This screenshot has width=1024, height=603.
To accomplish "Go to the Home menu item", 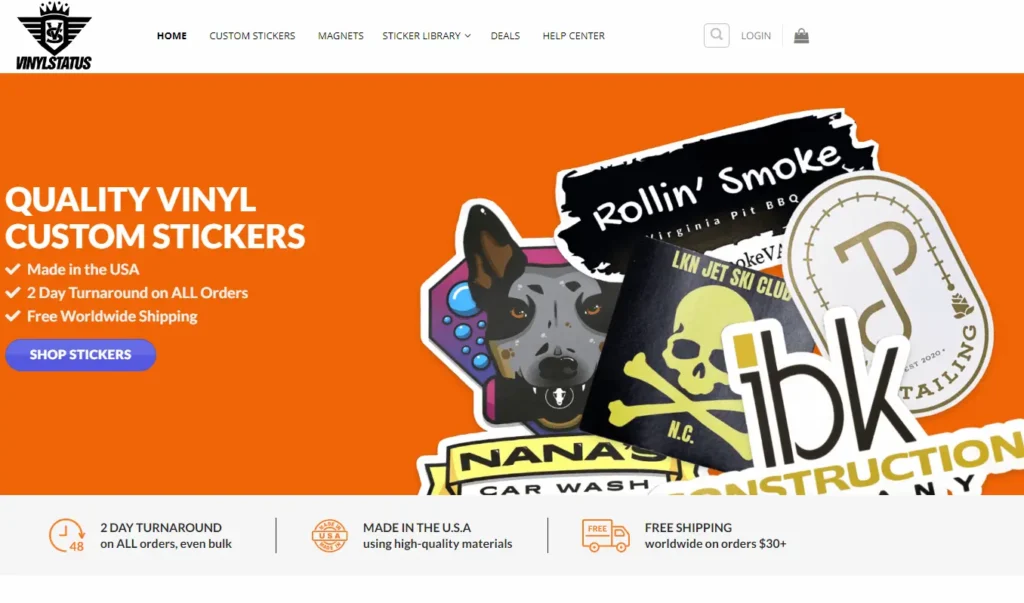I will click(172, 36).
